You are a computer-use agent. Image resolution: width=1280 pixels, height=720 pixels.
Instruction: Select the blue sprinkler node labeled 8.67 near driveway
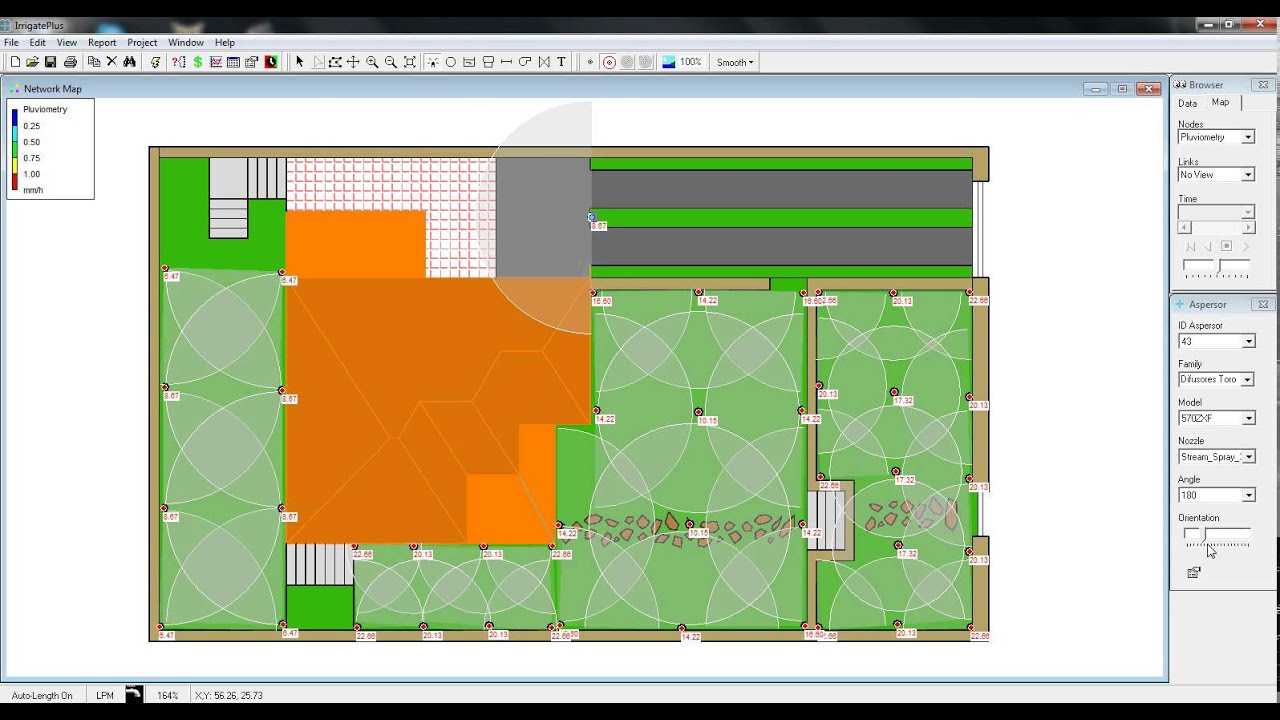(x=592, y=217)
